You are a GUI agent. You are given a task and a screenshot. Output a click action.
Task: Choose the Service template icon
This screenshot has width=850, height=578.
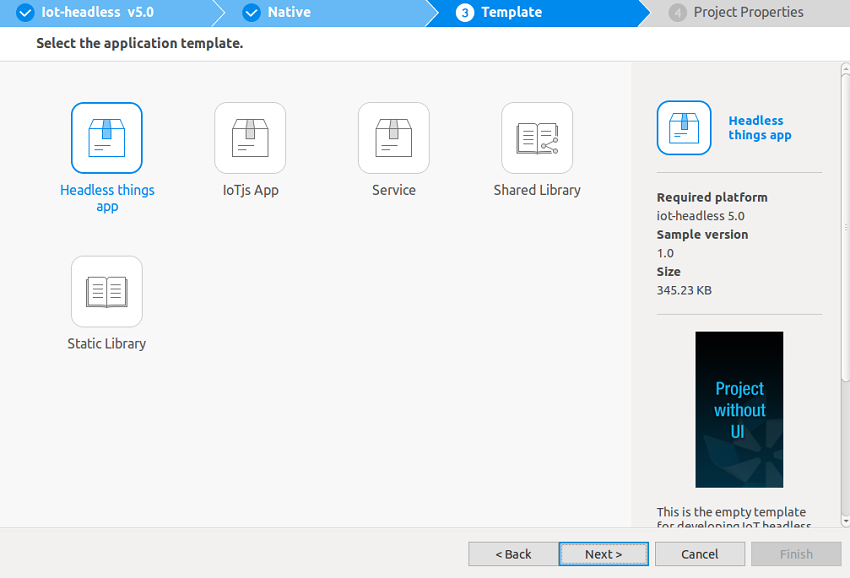pos(393,138)
